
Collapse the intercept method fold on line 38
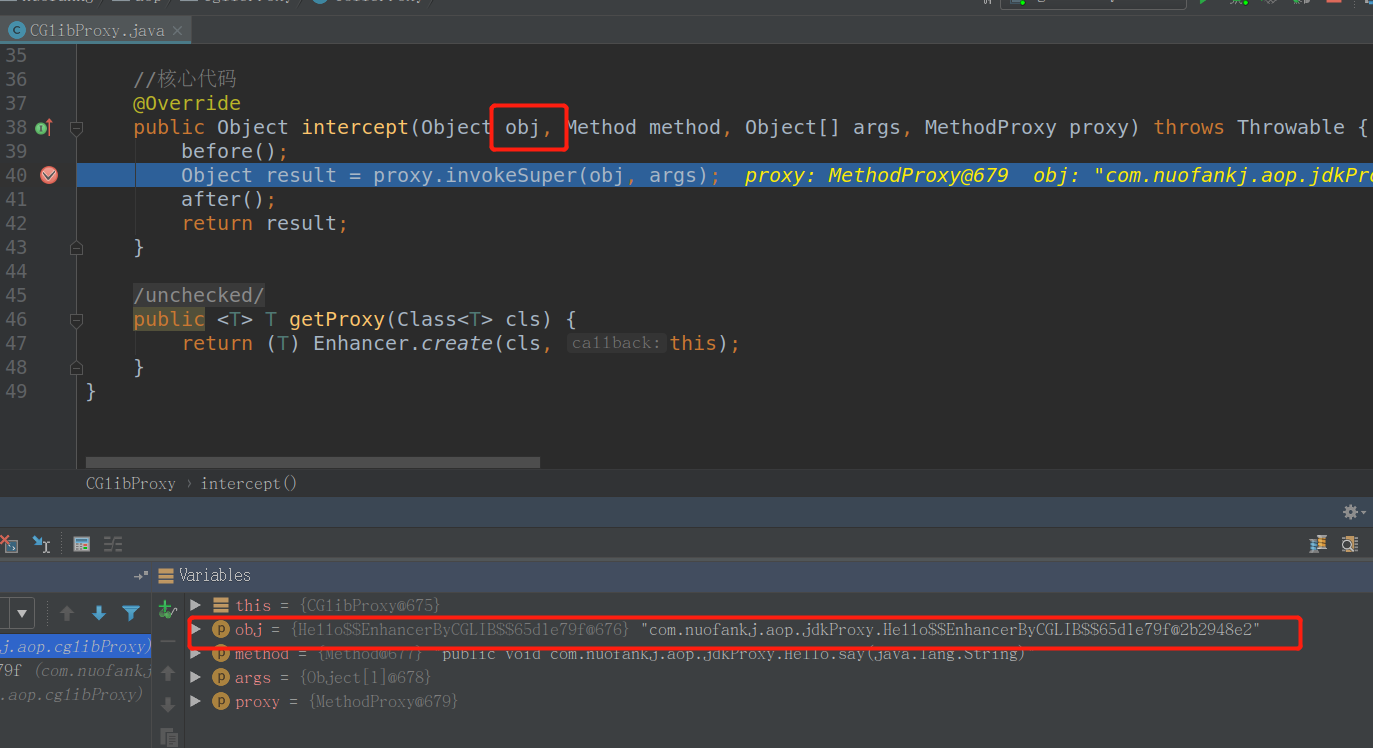[76, 127]
